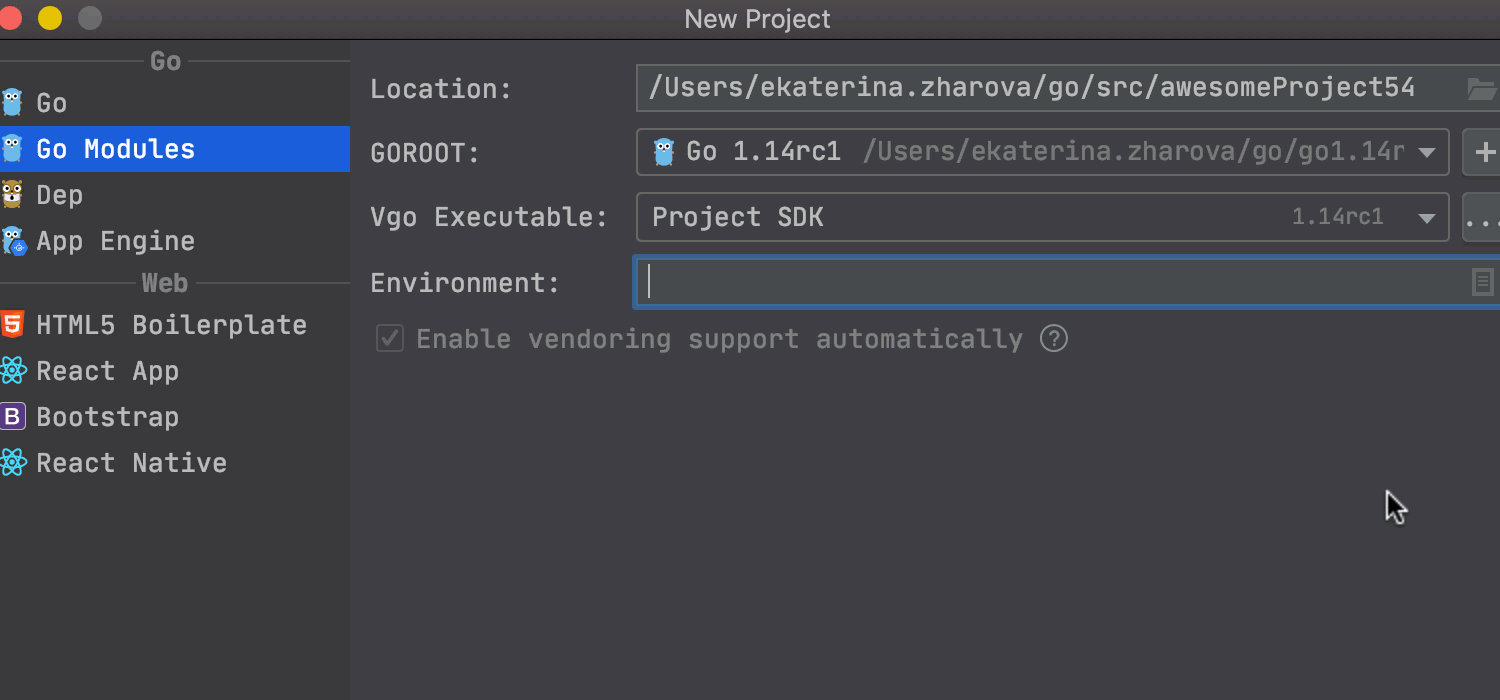
Task: Click the Environment: label
Action: tap(465, 283)
